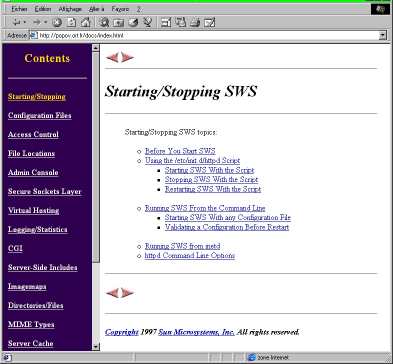Click the bottom next-page red arrow
393x364 pixels.
[127, 293]
